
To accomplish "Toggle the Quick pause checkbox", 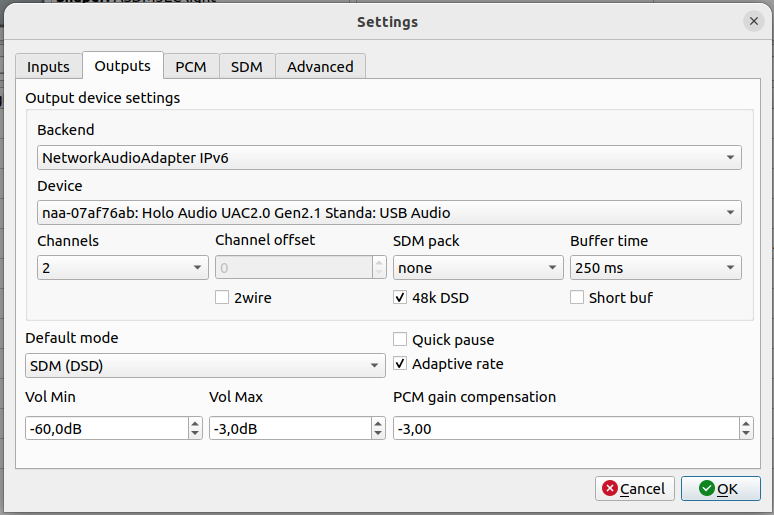I will point(401,340).
